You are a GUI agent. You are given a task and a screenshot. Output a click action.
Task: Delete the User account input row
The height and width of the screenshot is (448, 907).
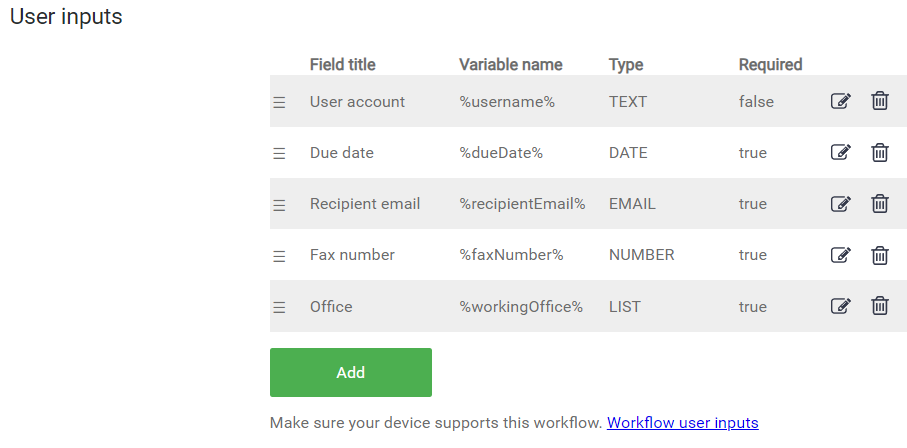tap(880, 101)
